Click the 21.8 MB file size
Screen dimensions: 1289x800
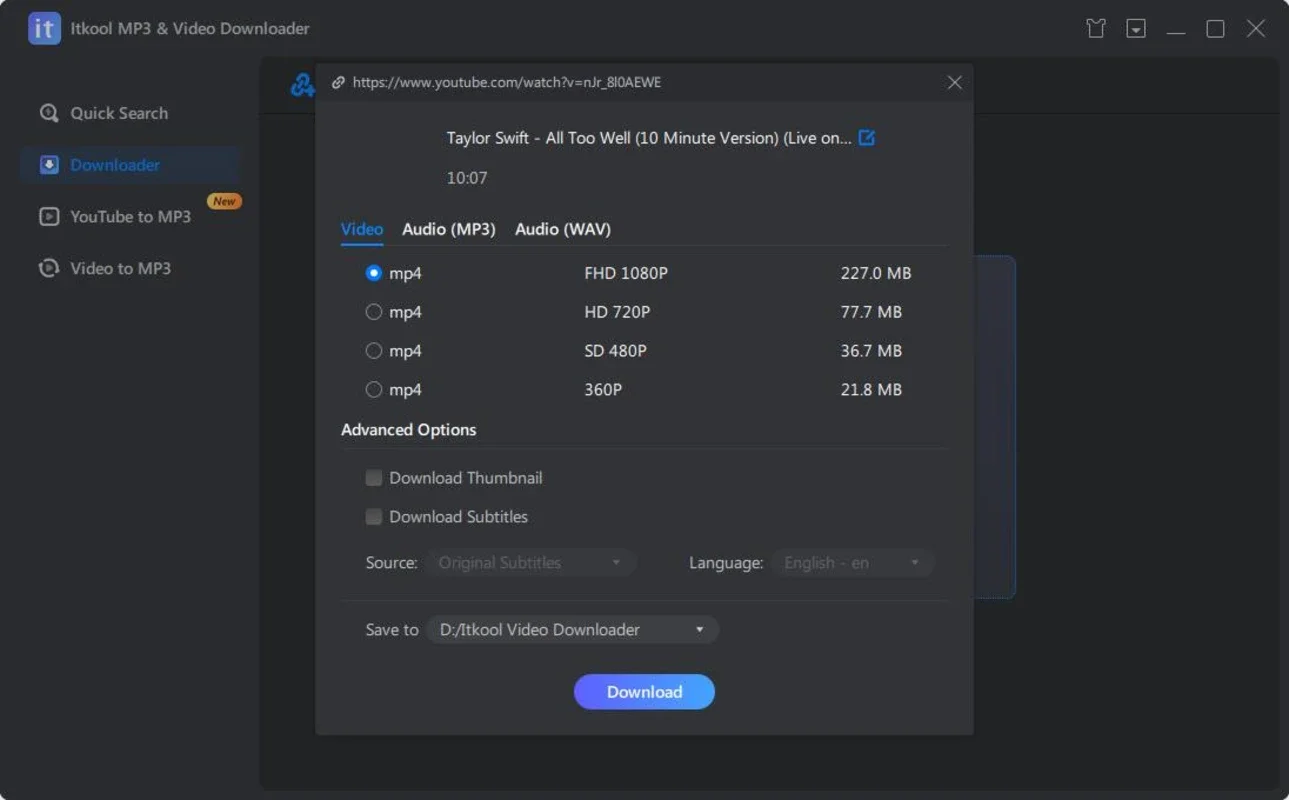[871, 390]
